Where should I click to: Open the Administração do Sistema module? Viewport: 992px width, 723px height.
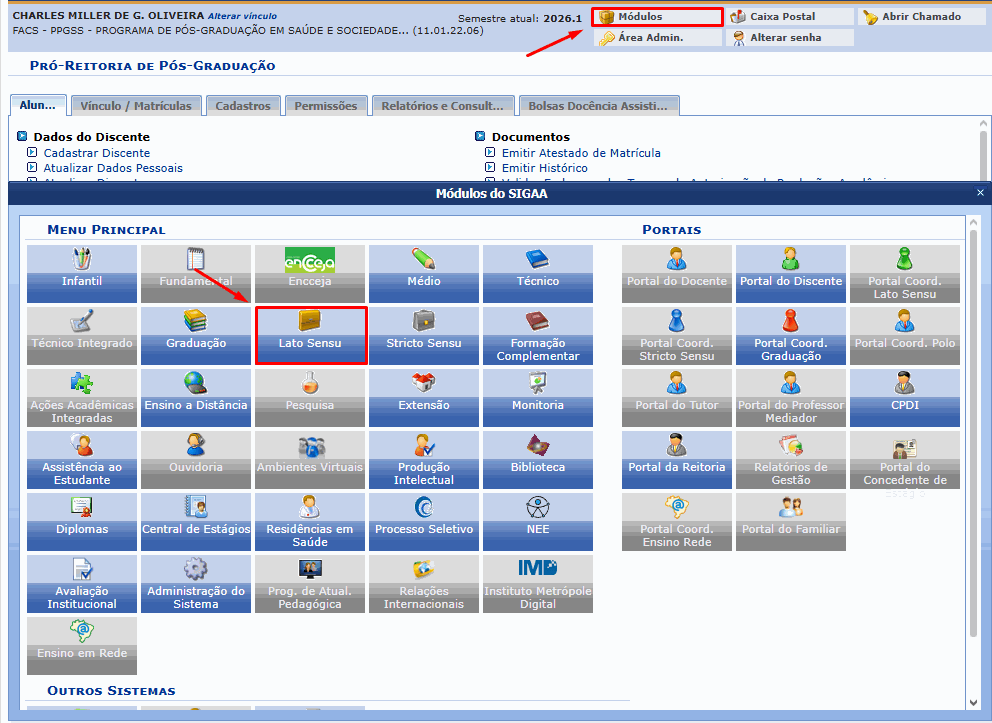(195, 584)
